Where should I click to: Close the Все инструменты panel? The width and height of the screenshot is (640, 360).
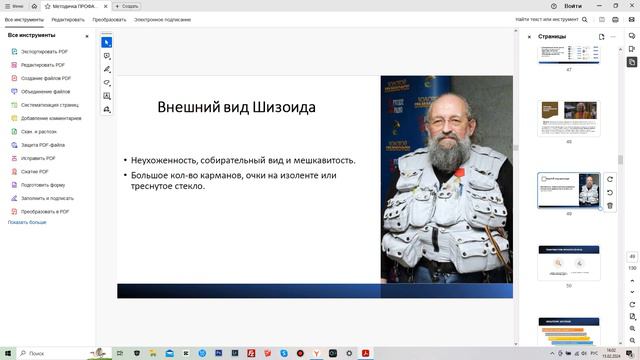point(87,36)
